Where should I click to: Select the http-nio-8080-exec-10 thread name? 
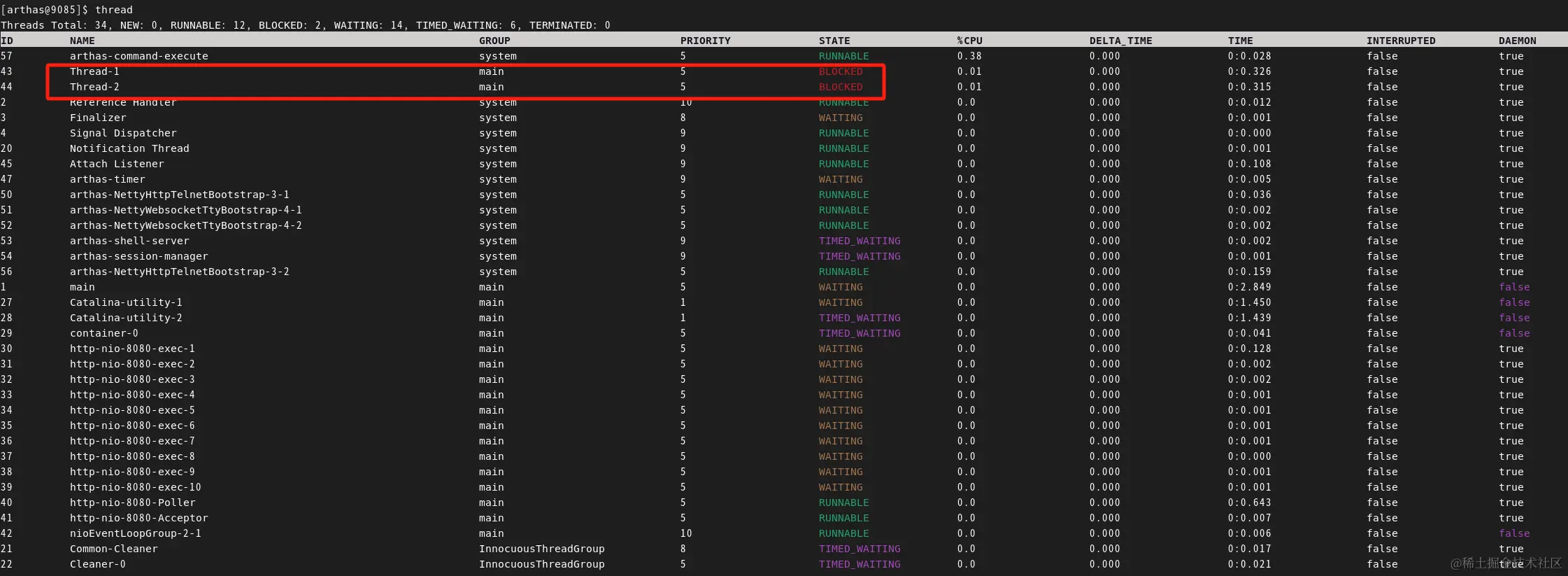click(136, 487)
